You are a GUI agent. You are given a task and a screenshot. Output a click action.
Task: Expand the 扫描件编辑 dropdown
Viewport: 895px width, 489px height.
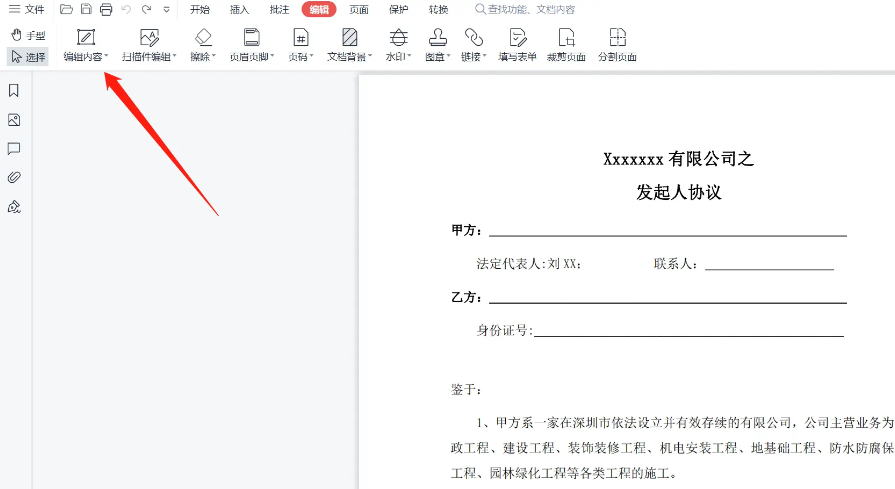pos(149,57)
